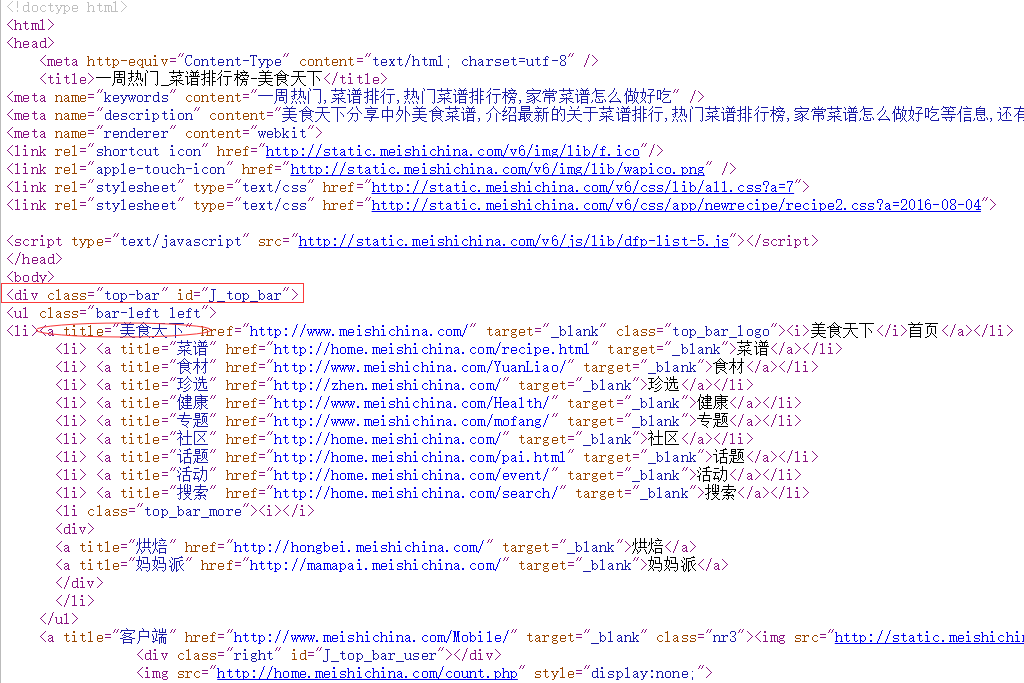
Task: Click the 食材 YuanLiao list item line
Action: pos(437,367)
